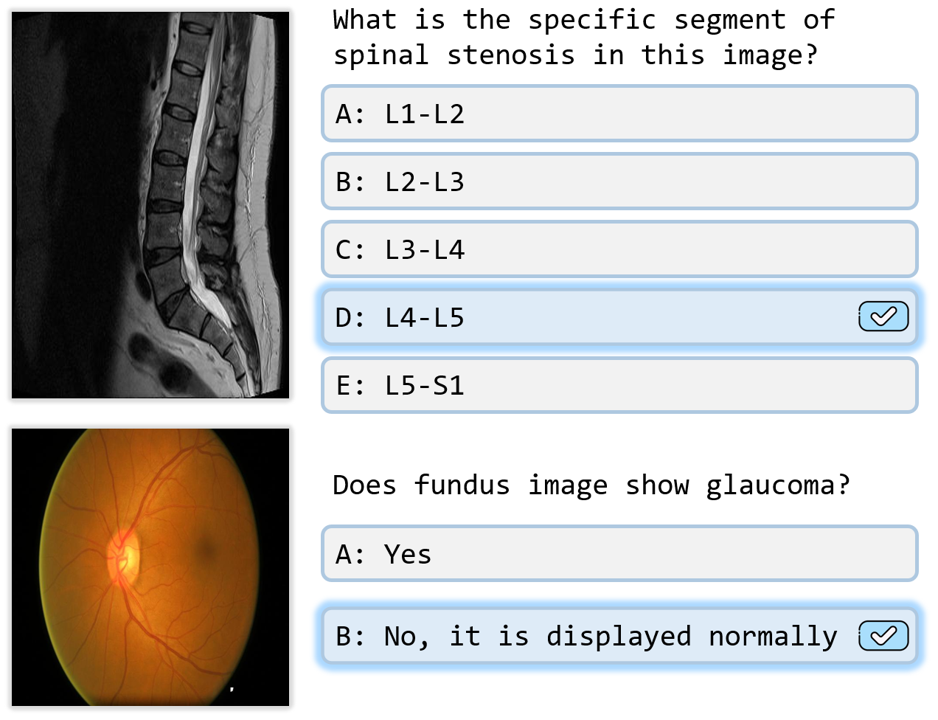Click the bright optic disc in fundus image
Screen dimensions: 938x720
pos(127,556)
